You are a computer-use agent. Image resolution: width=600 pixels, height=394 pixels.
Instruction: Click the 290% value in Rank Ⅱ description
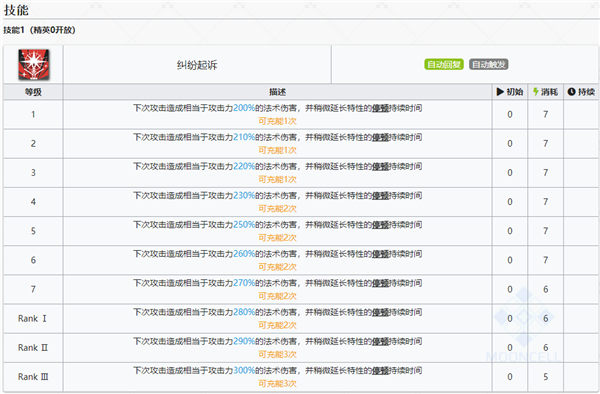click(244, 342)
